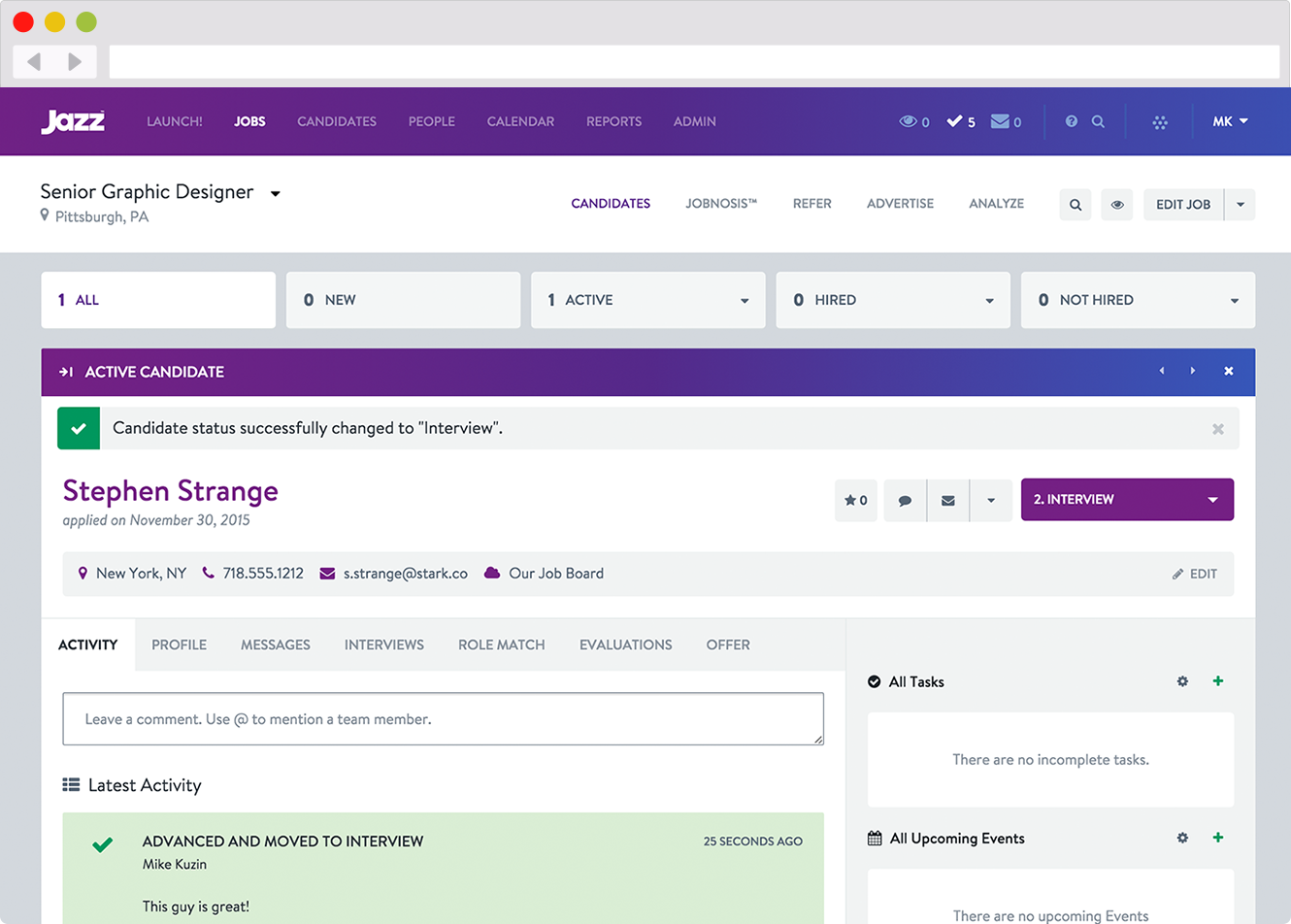The image size is (1291, 924).
Task: Open the mail inbox envelope in header
Action: click(1006, 121)
